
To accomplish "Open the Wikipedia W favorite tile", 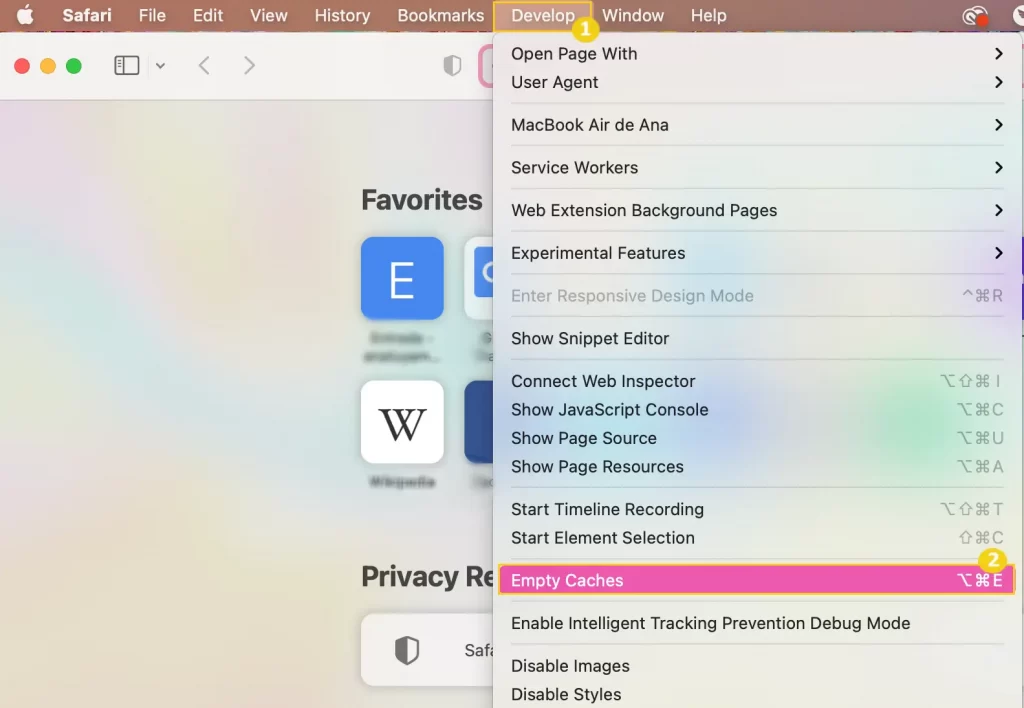I will (x=402, y=422).
